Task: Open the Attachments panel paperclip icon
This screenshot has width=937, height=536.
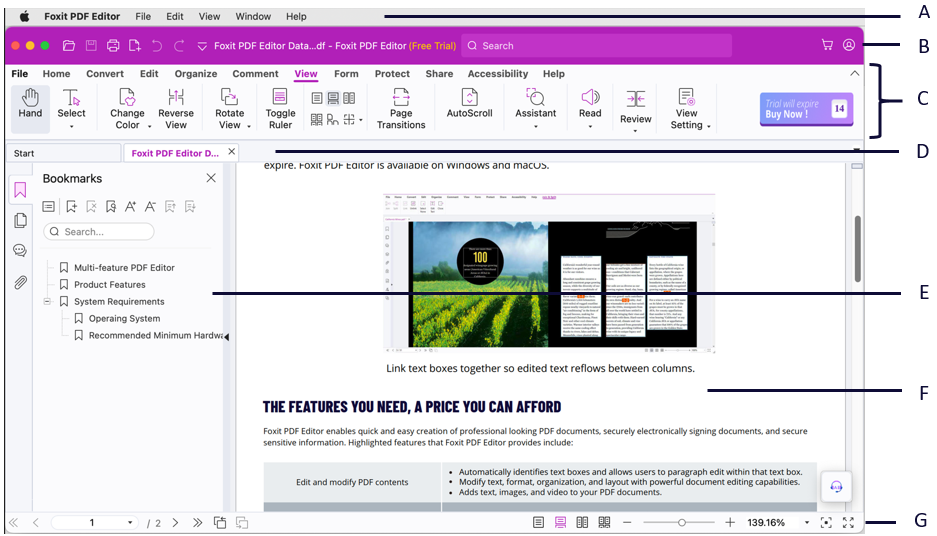Action: tap(20, 283)
